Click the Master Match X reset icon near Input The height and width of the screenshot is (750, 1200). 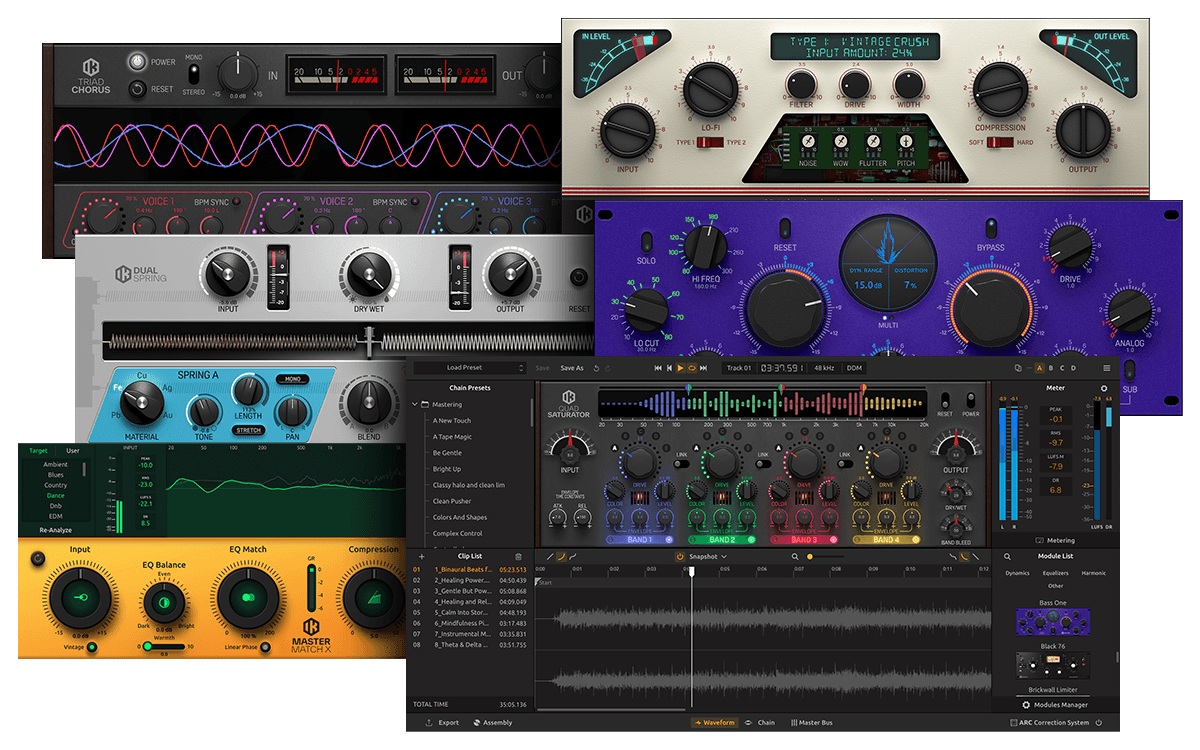tap(39, 557)
